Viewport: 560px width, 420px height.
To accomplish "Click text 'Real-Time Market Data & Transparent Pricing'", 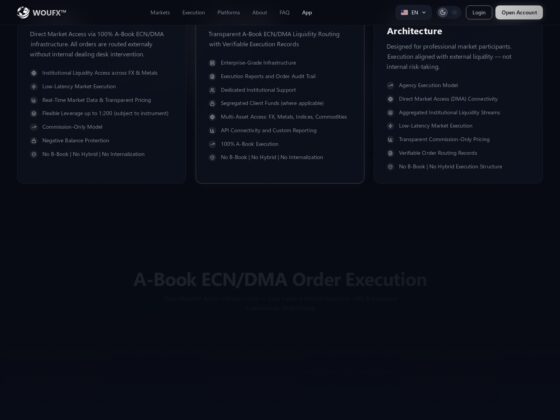I will coord(96,100).
